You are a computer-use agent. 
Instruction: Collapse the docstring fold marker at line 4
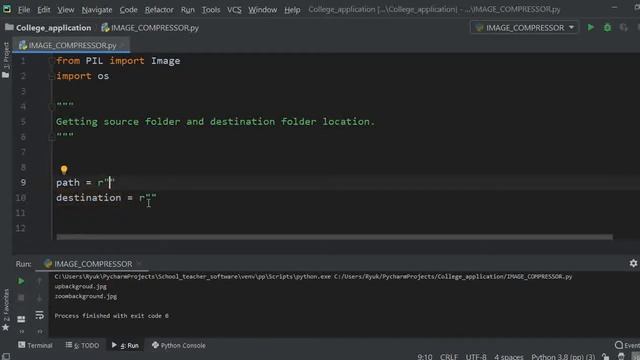(51, 107)
